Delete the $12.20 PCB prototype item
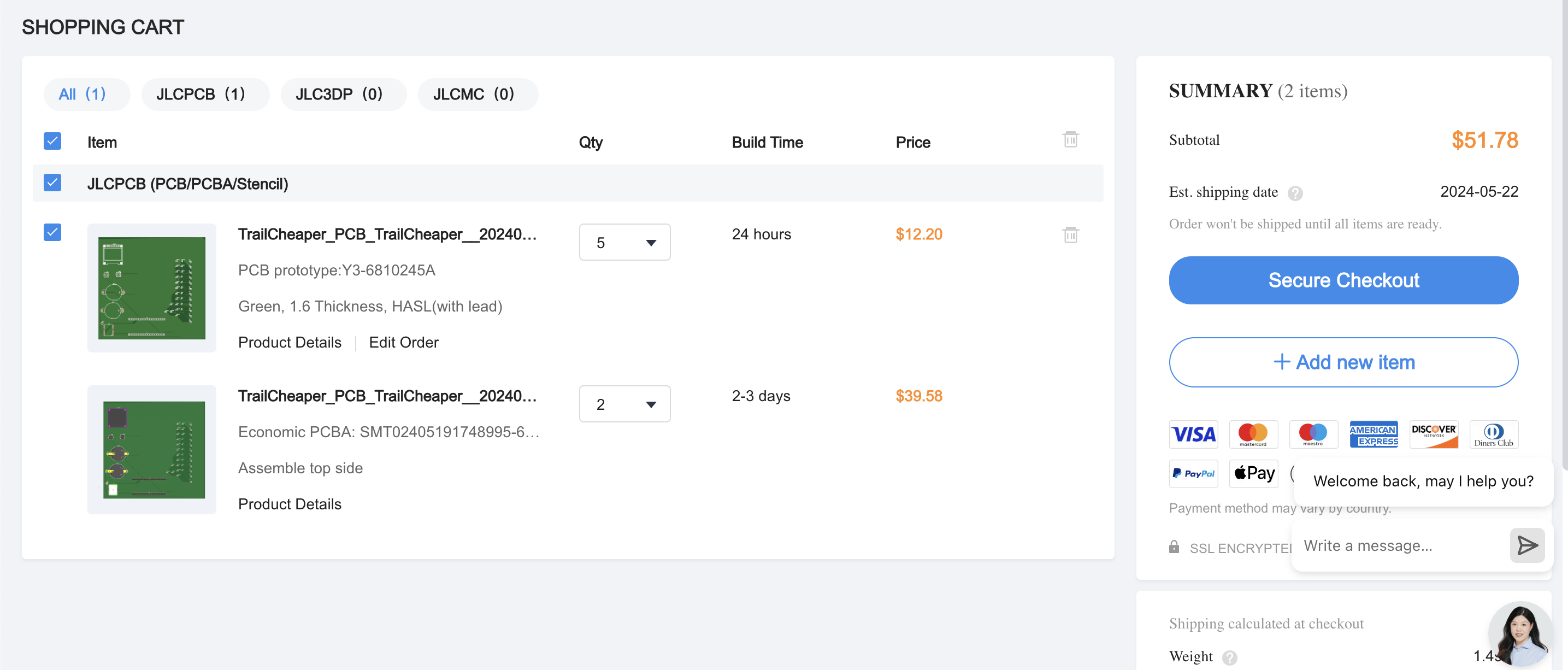1568x670 pixels. point(1070,234)
